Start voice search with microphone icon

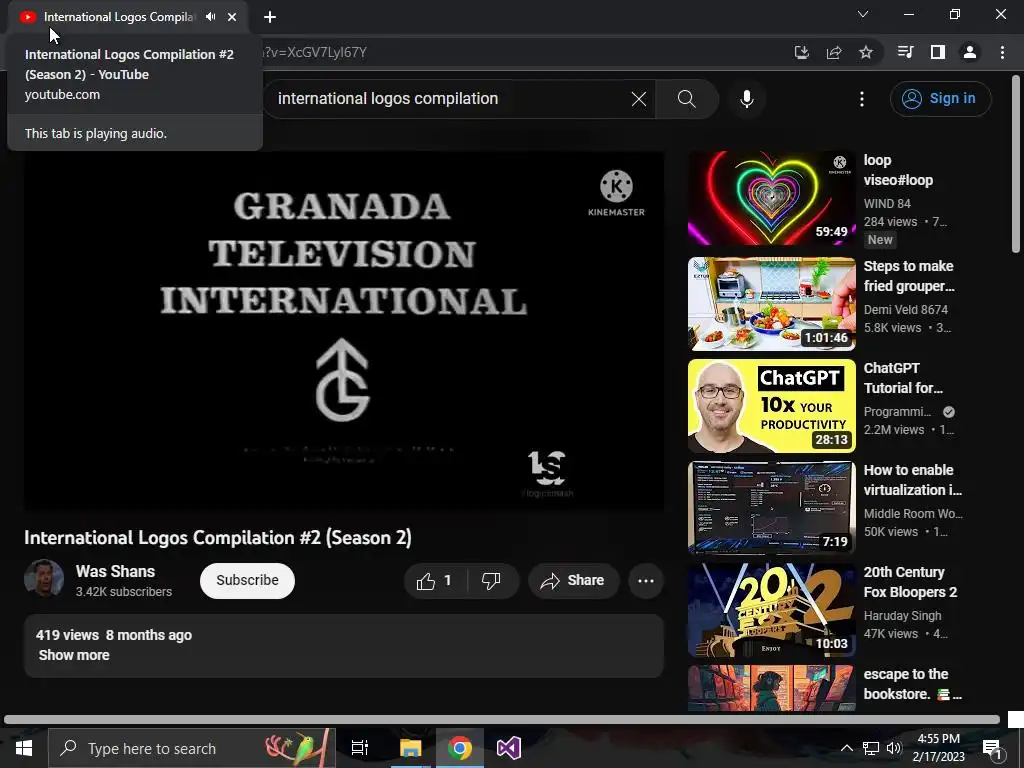(x=747, y=99)
